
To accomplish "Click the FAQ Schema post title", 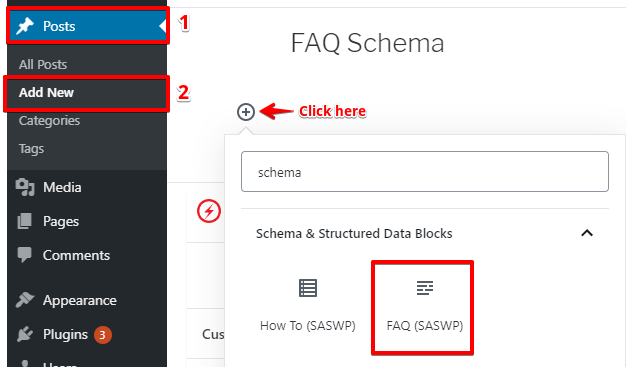I will tap(367, 43).
